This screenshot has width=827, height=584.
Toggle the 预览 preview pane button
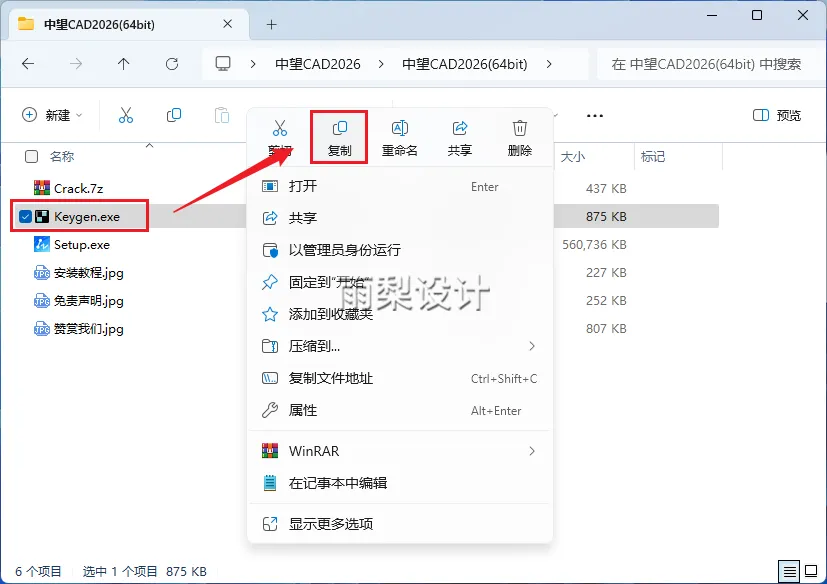[x=776, y=115]
